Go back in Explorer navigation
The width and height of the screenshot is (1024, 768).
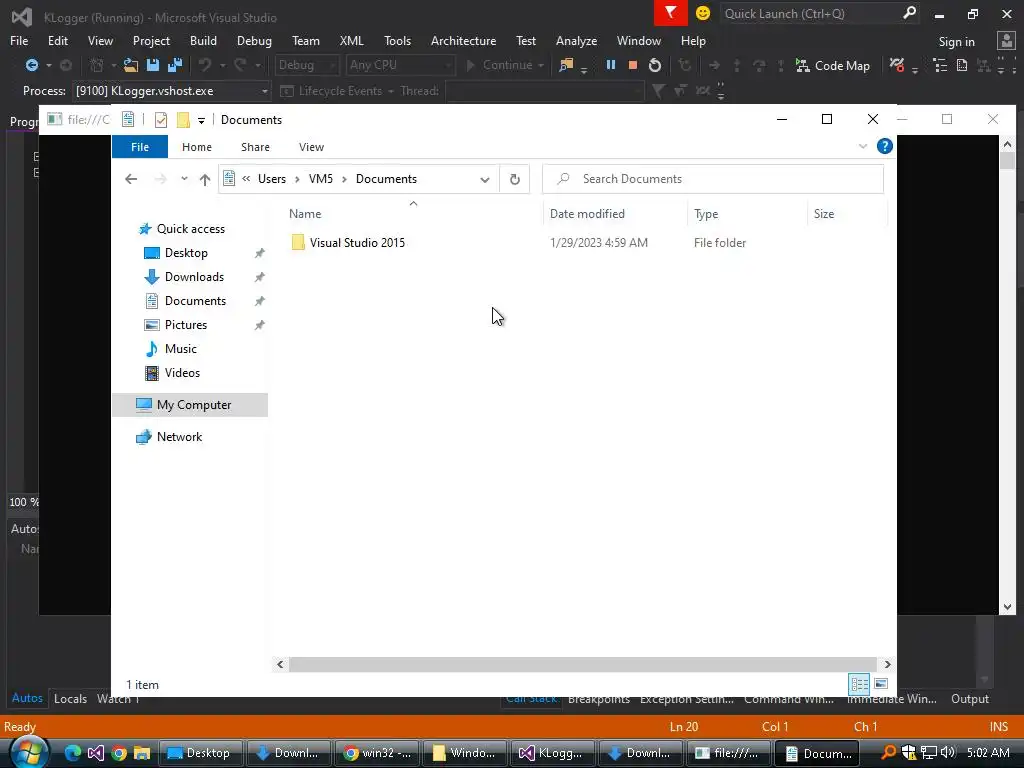[131, 179]
